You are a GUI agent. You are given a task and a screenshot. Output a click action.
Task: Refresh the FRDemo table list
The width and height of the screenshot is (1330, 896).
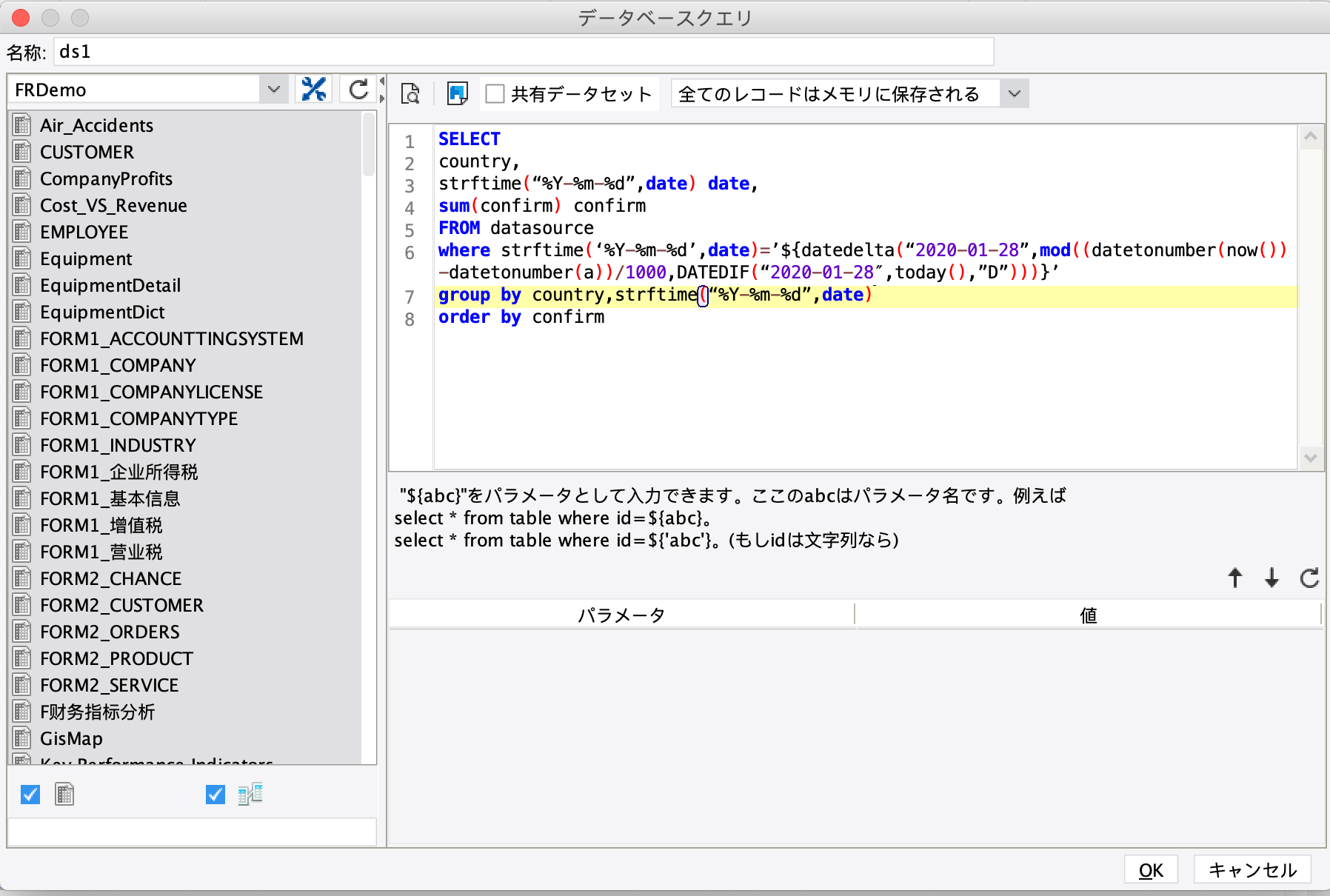pos(358,90)
